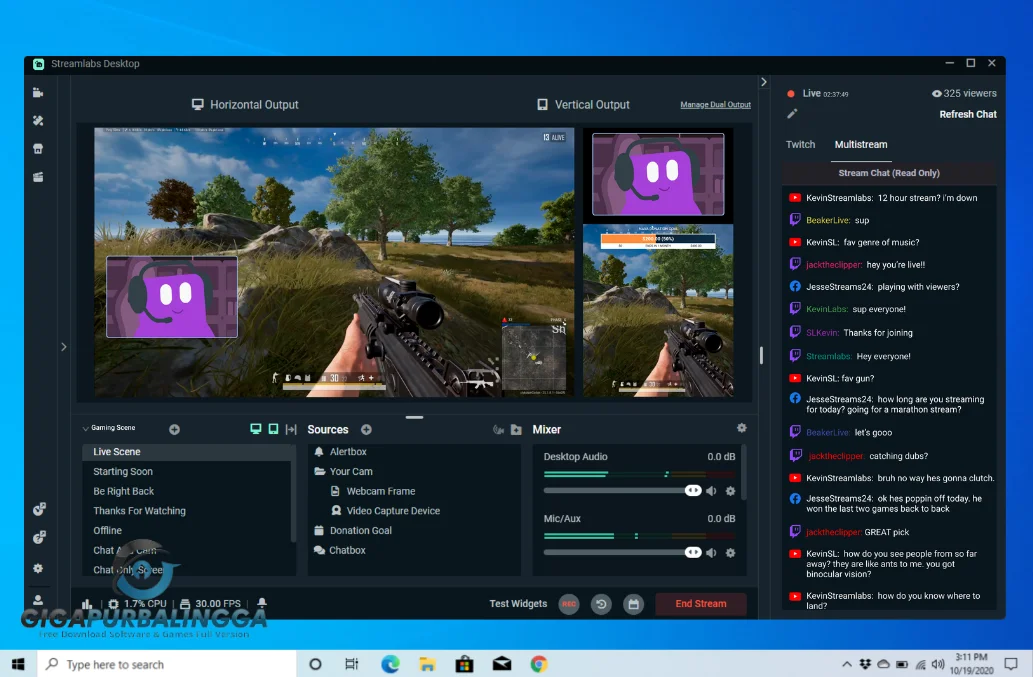Viewport: 1033px width, 677px height.
Task: Adjust the Mic/Aux volume slider
Action: (620, 552)
